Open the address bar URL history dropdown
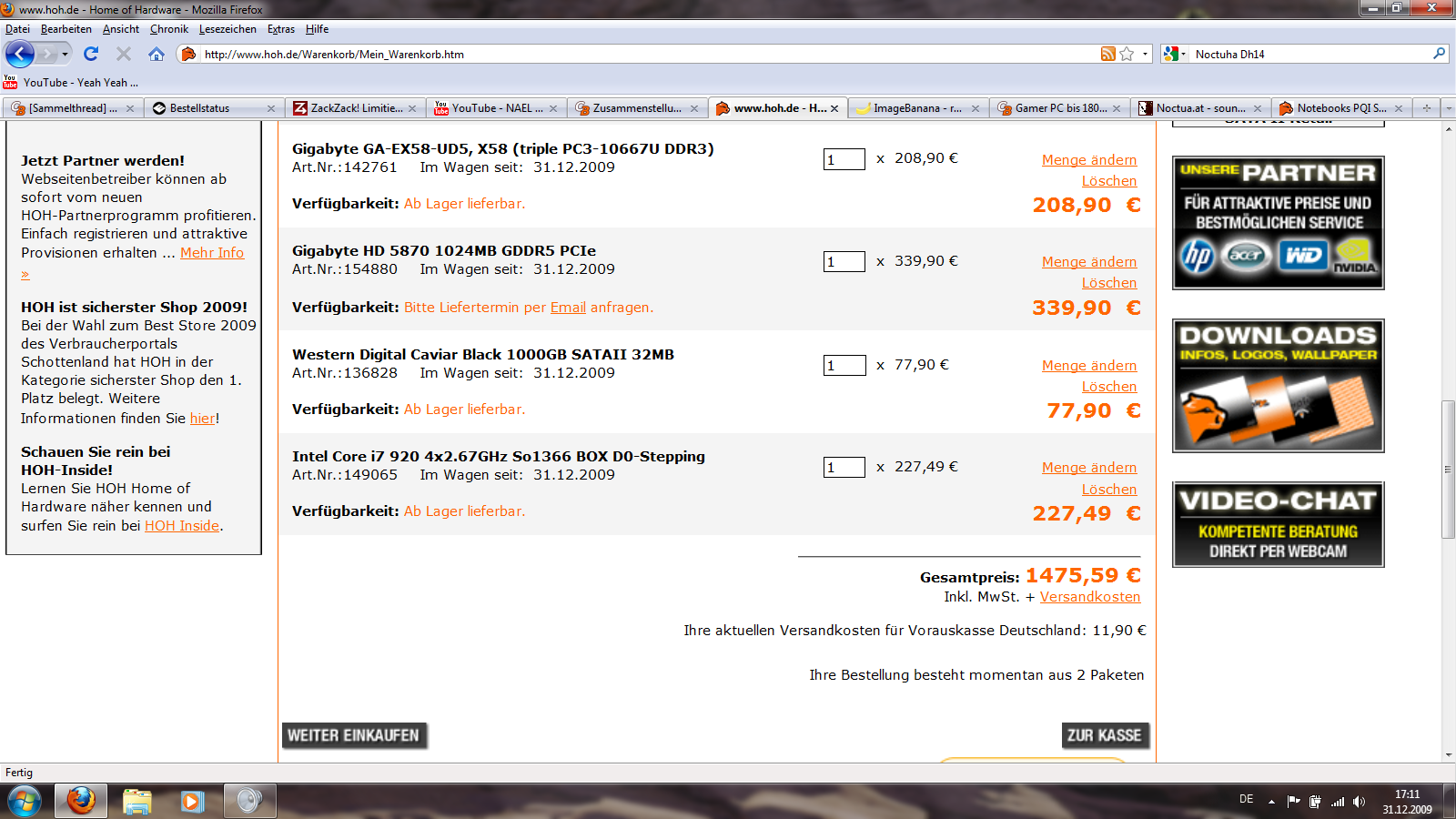 (1145, 55)
